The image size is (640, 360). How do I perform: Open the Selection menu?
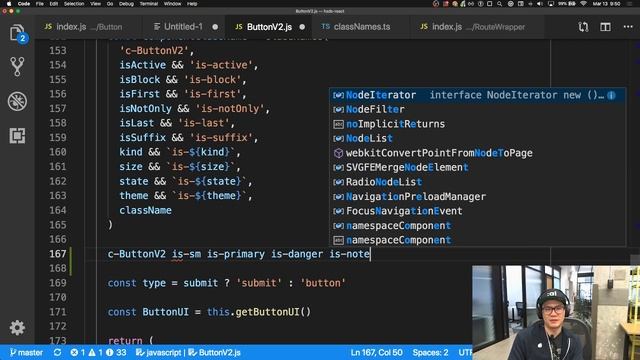pyautogui.click(x=74, y=4)
